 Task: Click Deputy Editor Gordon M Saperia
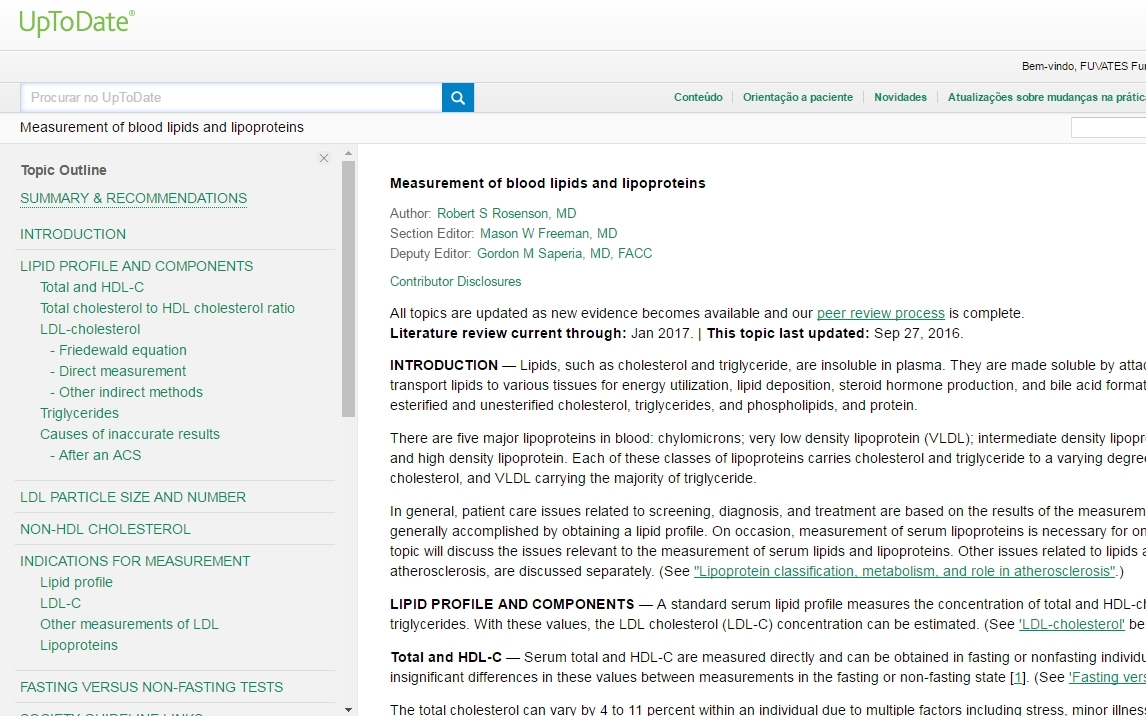coord(564,253)
